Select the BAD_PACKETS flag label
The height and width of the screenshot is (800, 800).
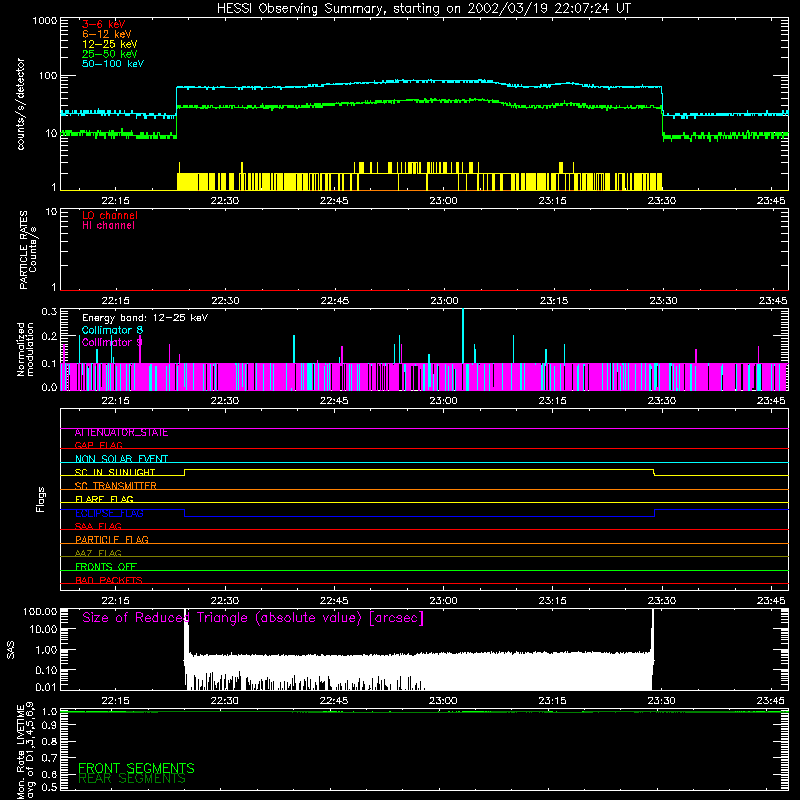(109, 580)
